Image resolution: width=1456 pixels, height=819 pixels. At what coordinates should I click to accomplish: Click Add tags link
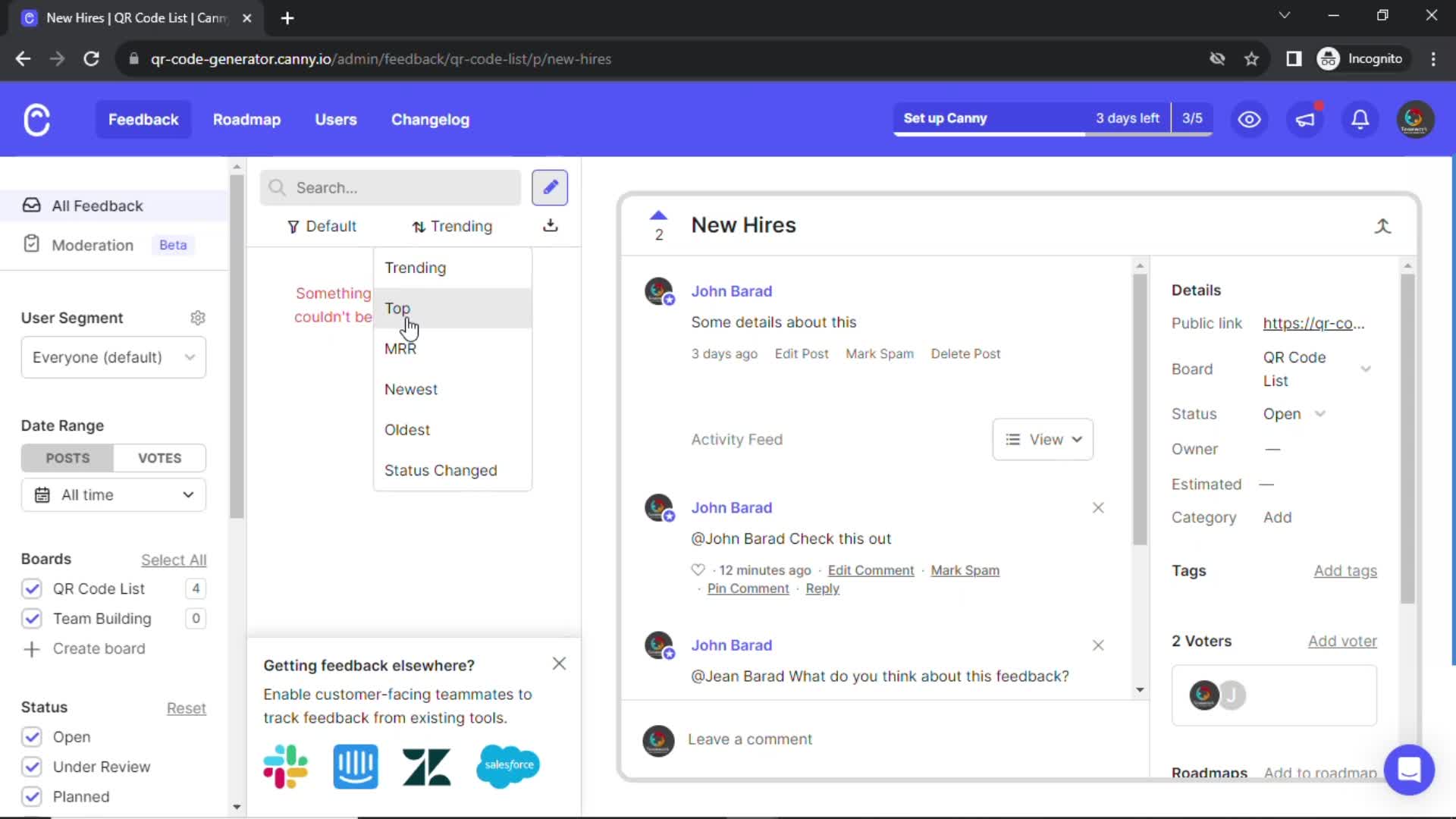(x=1345, y=571)
